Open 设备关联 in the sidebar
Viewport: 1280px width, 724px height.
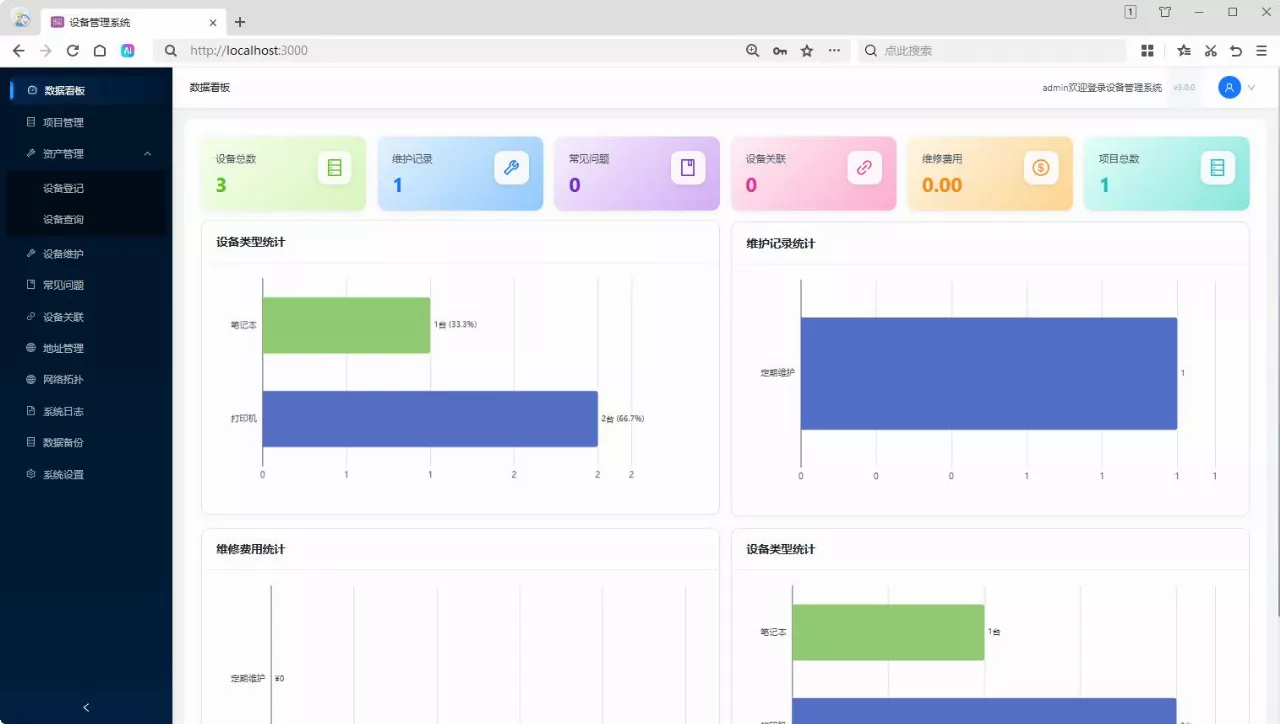point(86,317)
